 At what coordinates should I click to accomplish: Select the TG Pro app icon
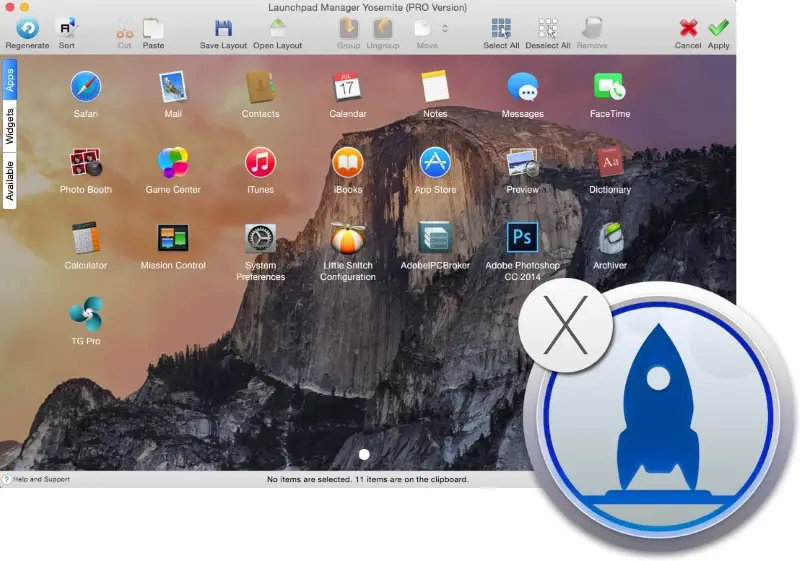(86, 314)
